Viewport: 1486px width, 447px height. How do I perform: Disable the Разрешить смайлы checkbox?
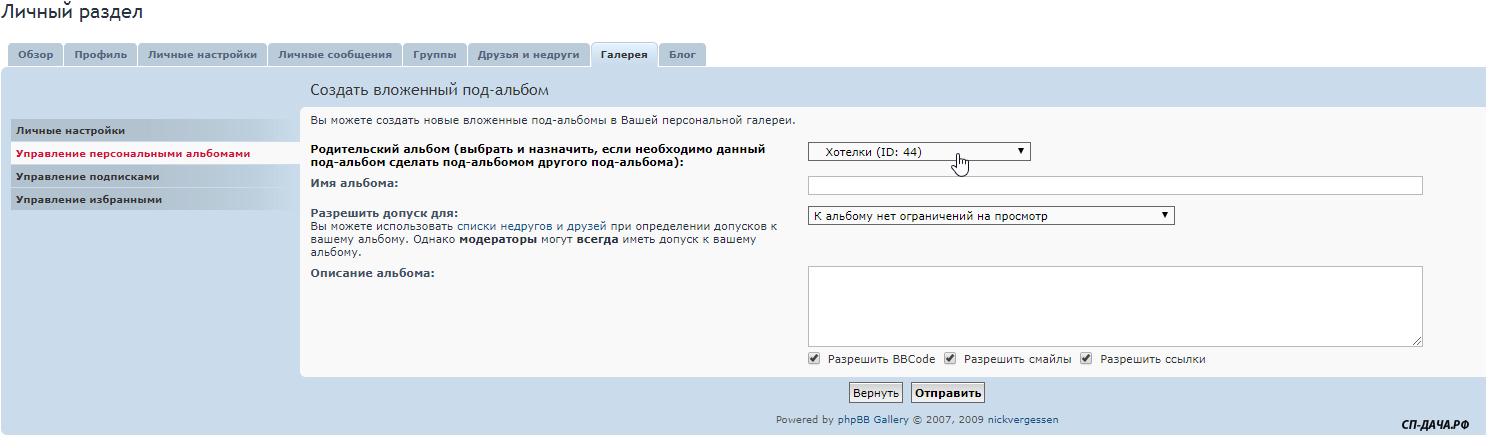(950, 359)
